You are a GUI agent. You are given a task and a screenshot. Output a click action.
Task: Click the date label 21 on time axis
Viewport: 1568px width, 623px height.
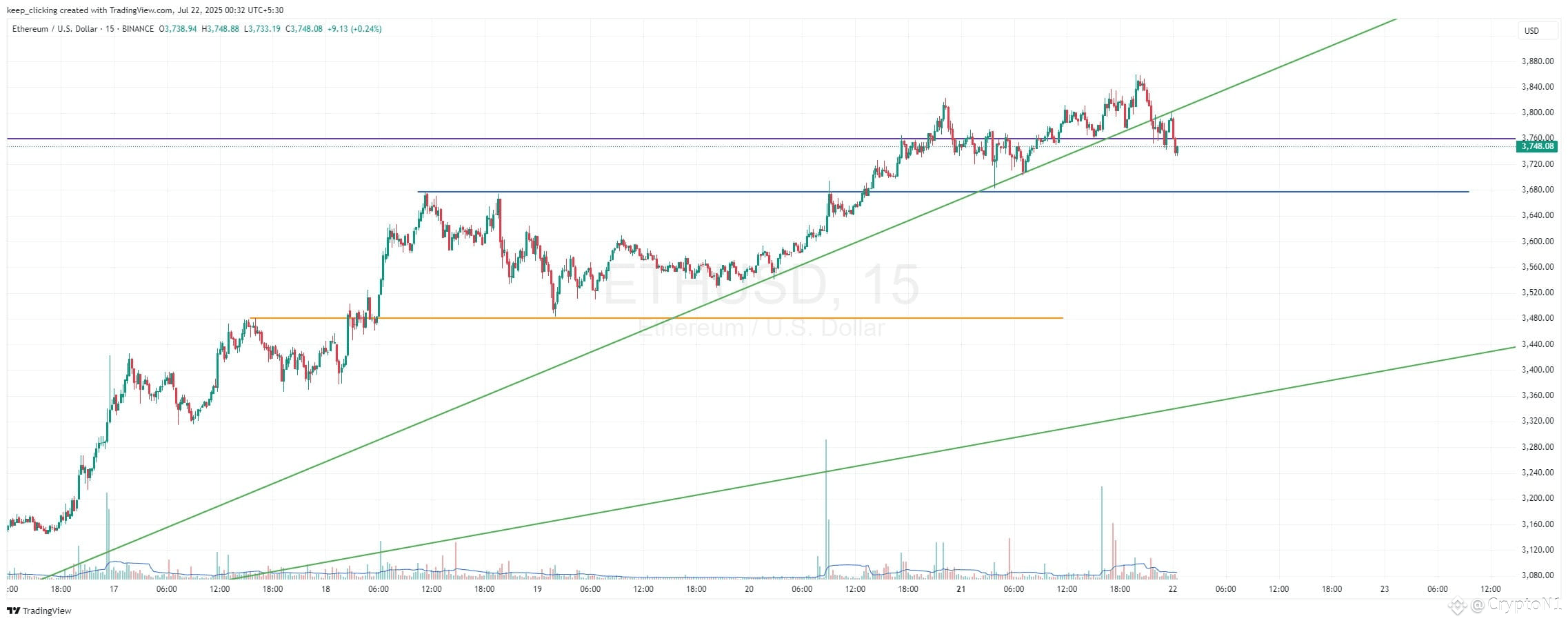pos(961,589)
